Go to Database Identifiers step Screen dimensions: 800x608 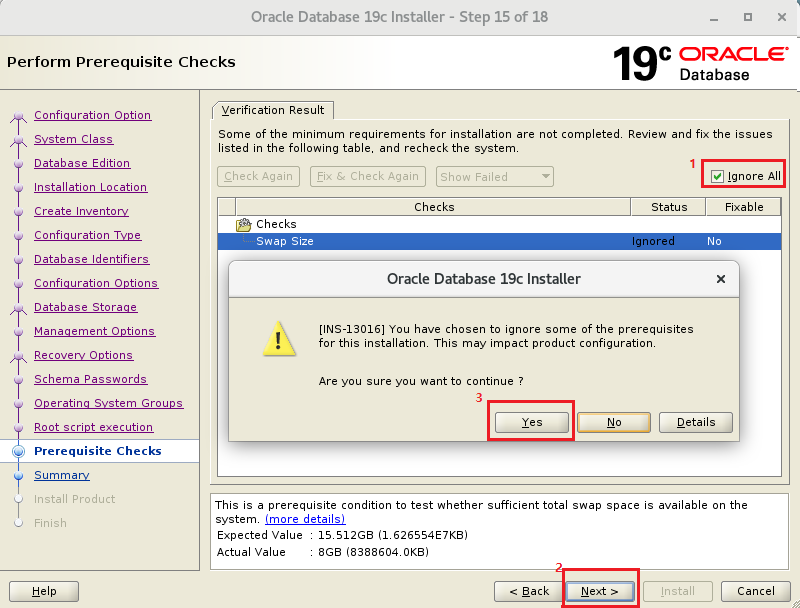pyautogui.click(x=91, y=259)
